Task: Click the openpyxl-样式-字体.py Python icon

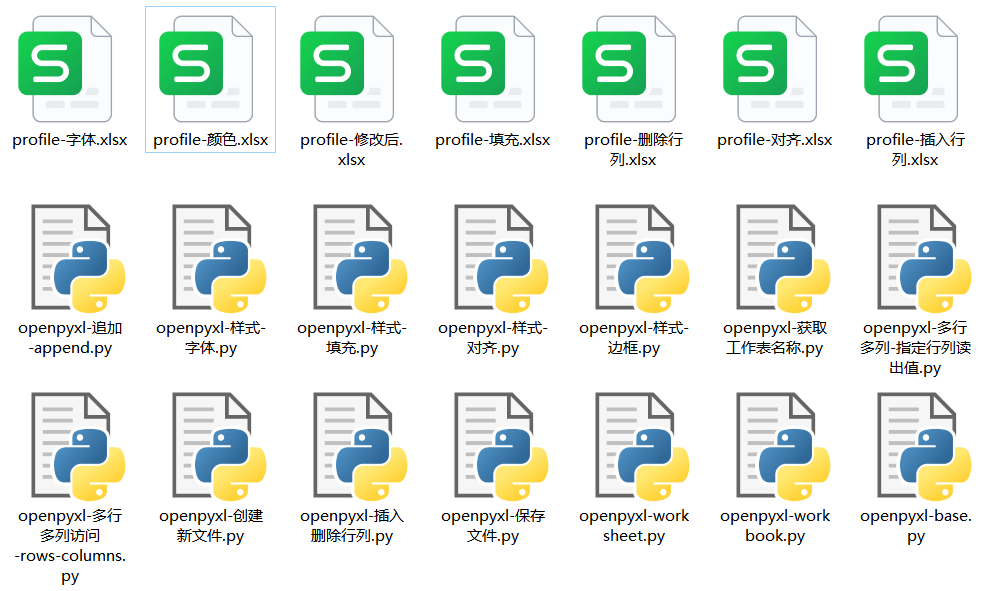Action: click(x=219, y=258)
